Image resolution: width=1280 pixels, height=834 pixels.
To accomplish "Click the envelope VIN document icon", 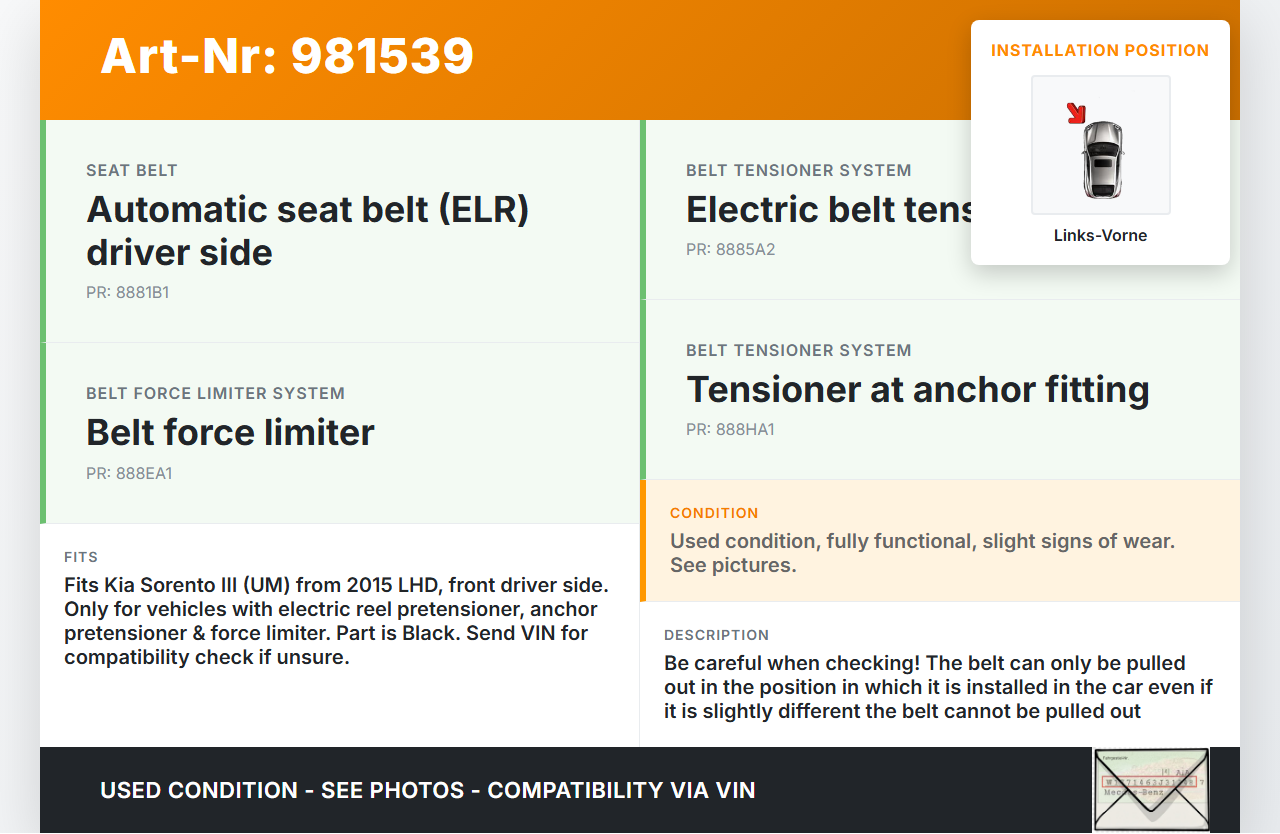I will [1150, 789].
